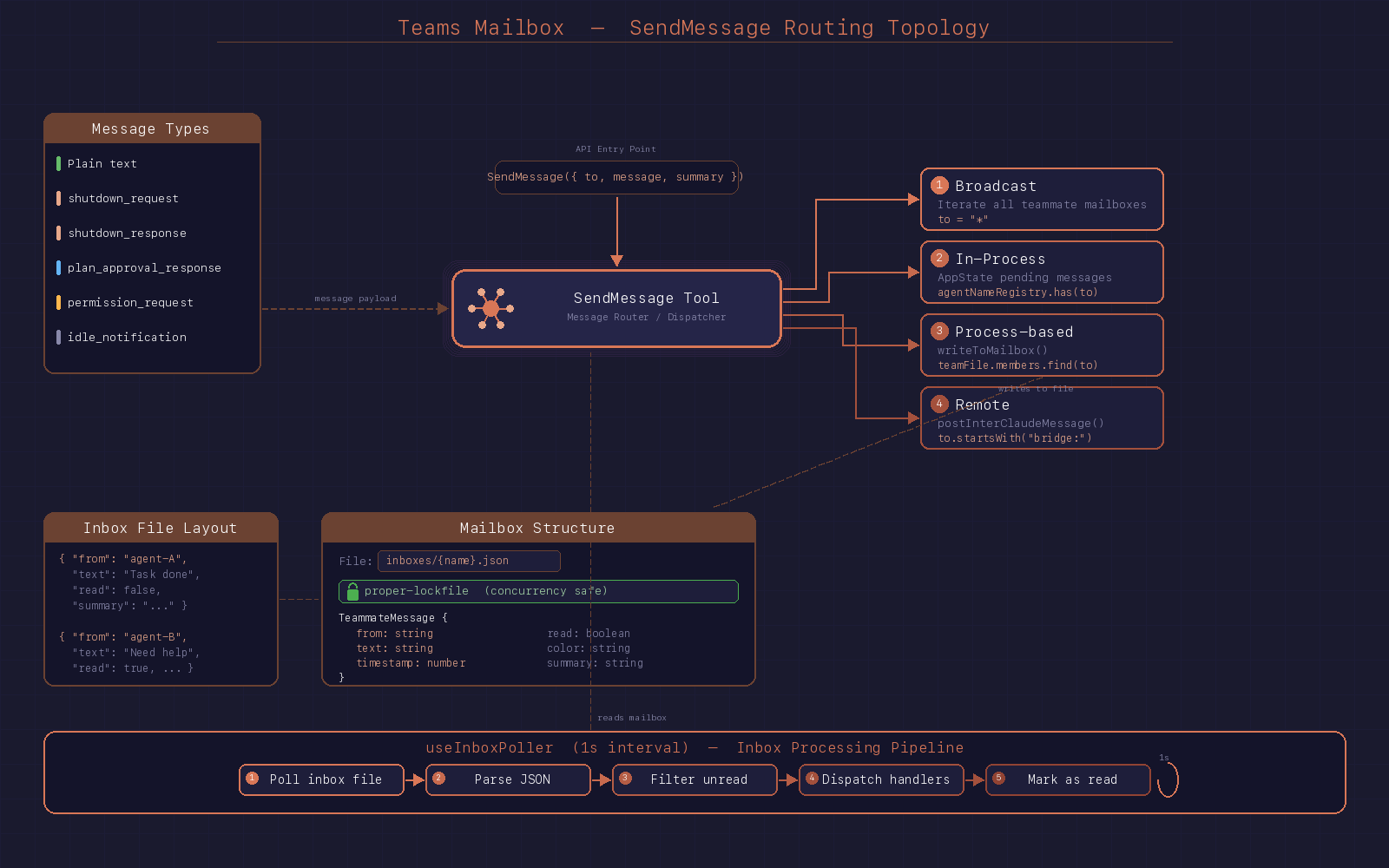Collapse the Inbox File Layout panel

160,527
